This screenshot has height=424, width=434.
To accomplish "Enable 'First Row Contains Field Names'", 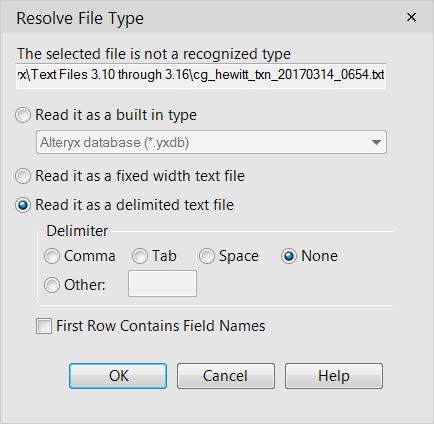I will (x=44, y=326).
